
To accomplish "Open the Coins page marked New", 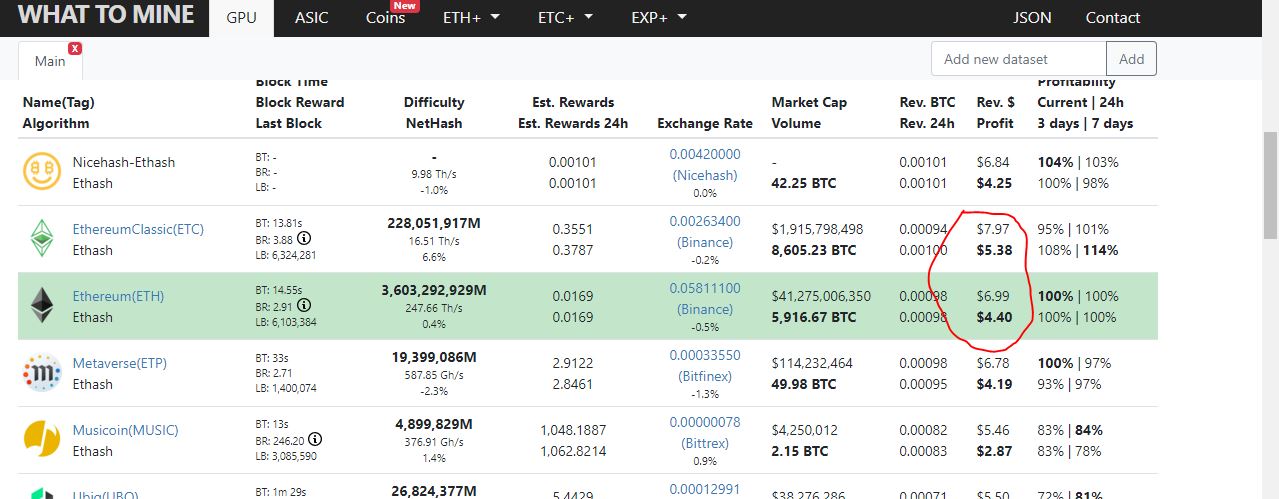I will click(x=386, y=18).
